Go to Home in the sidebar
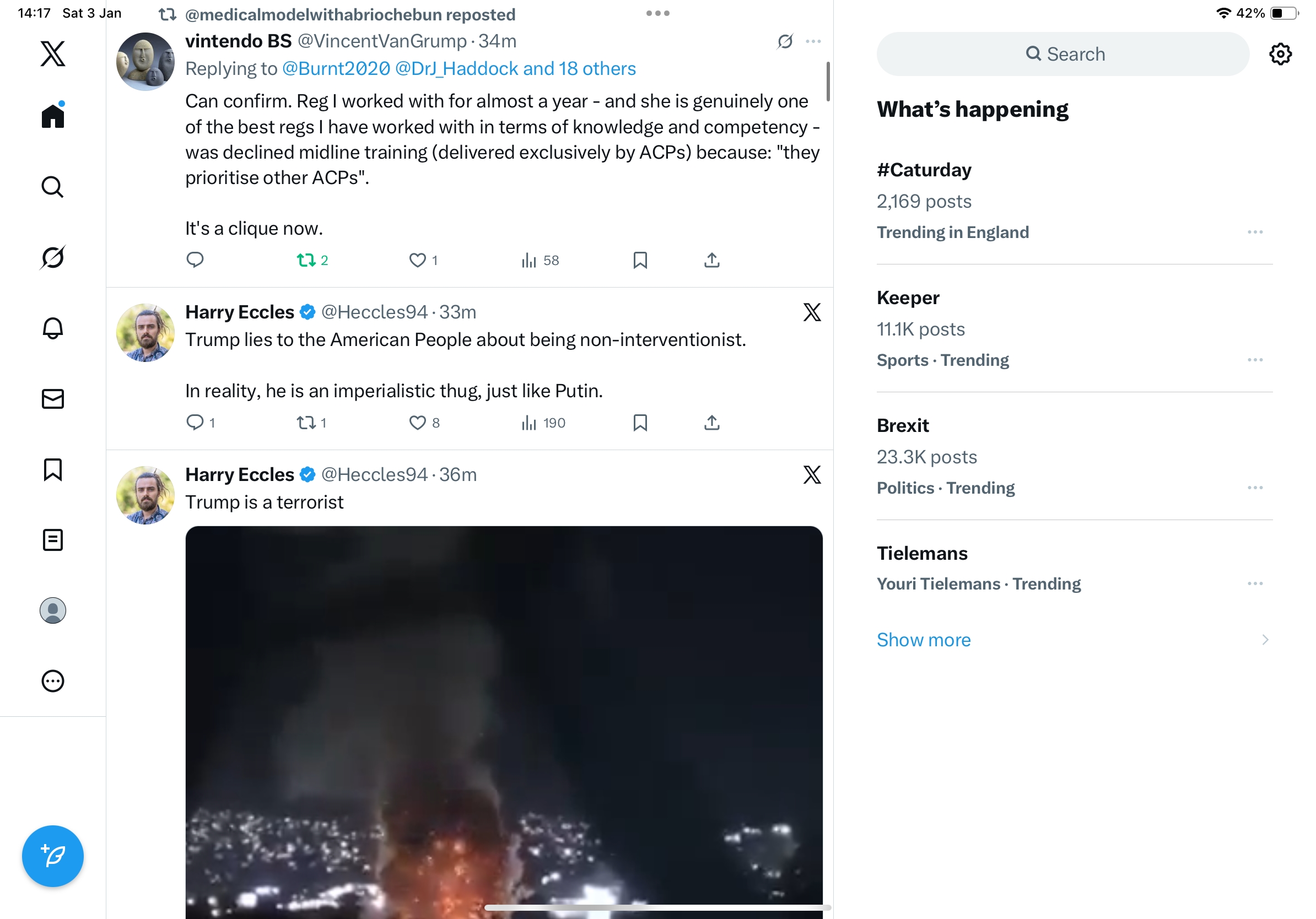The height and width of the screenshot is (919, 1316). click(53, 116)
